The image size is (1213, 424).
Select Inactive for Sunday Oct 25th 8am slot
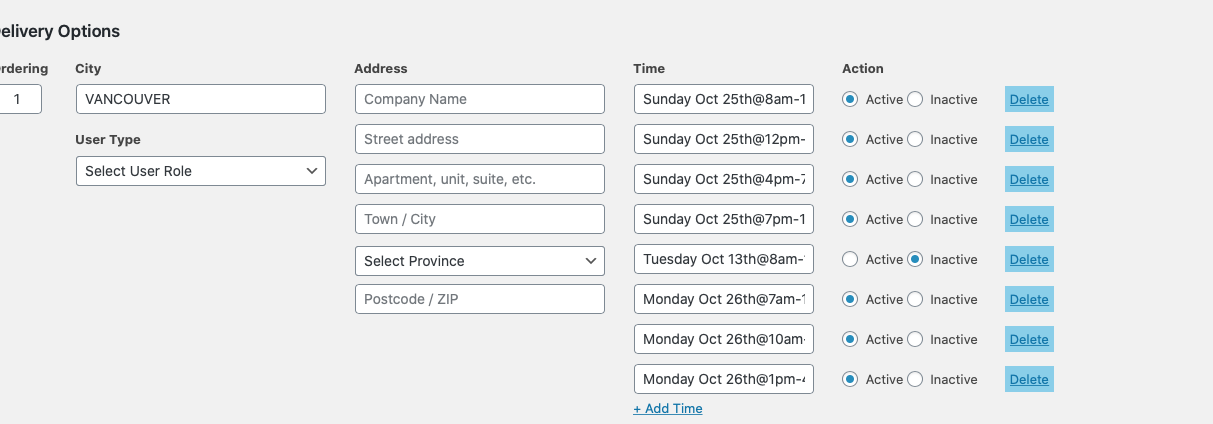click(x=915, y=99)
